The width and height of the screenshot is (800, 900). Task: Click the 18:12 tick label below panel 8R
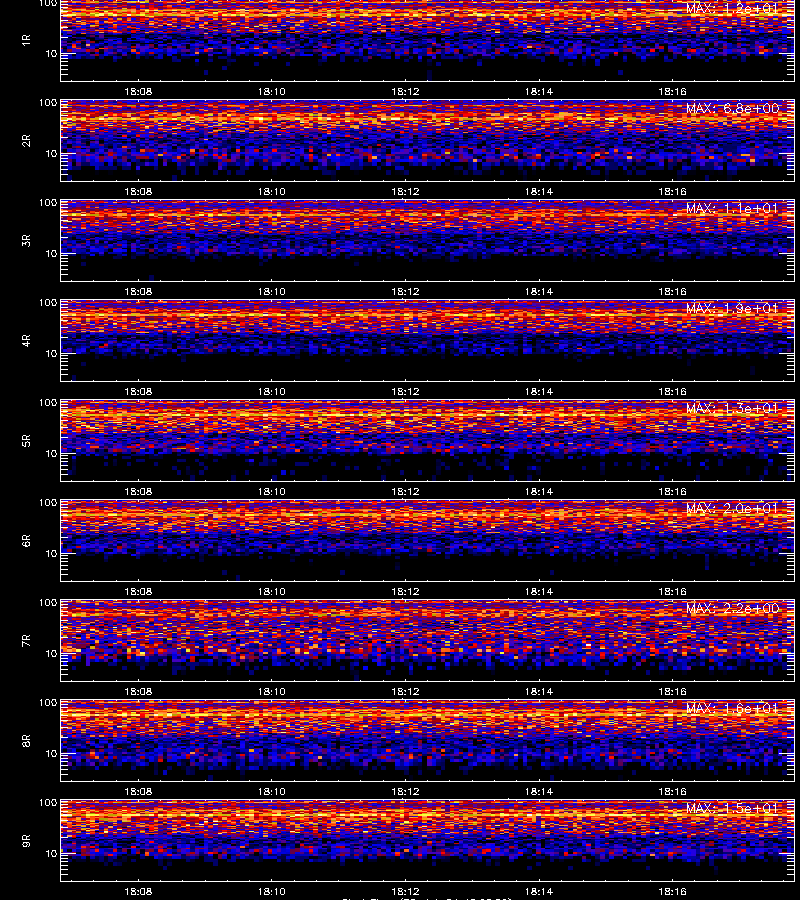[x=405, y=792]
